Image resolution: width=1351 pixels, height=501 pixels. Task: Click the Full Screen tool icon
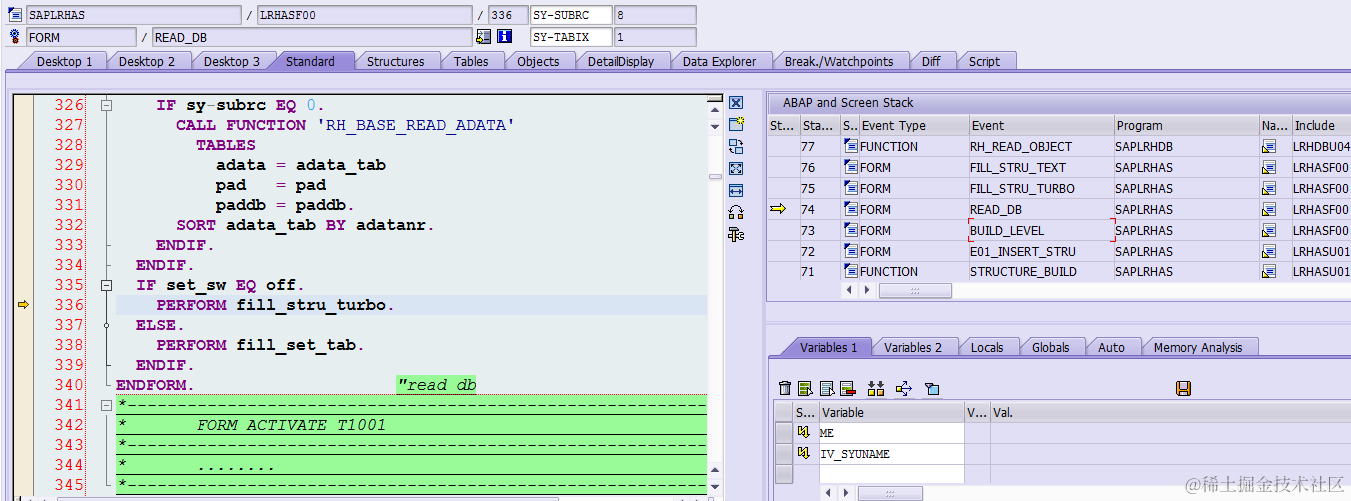coord(736,168)
